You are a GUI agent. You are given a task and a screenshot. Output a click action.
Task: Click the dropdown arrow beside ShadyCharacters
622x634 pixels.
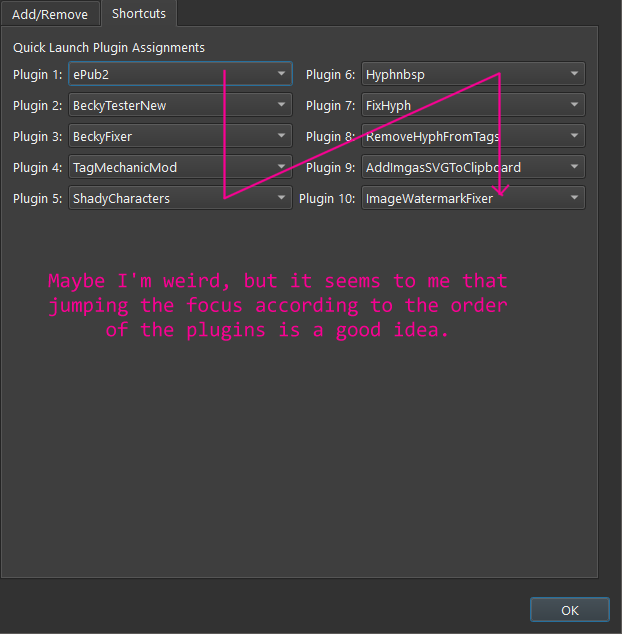click(282, 198)
